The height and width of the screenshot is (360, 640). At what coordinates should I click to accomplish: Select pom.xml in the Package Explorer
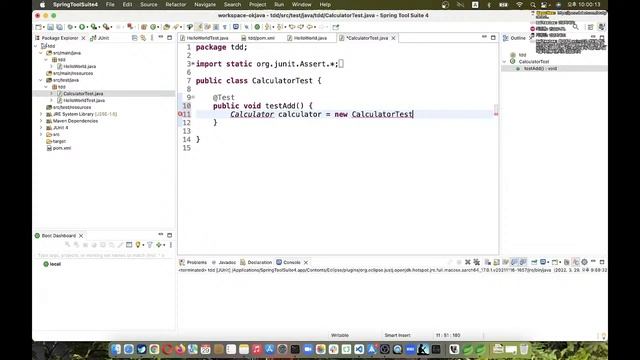62,148
